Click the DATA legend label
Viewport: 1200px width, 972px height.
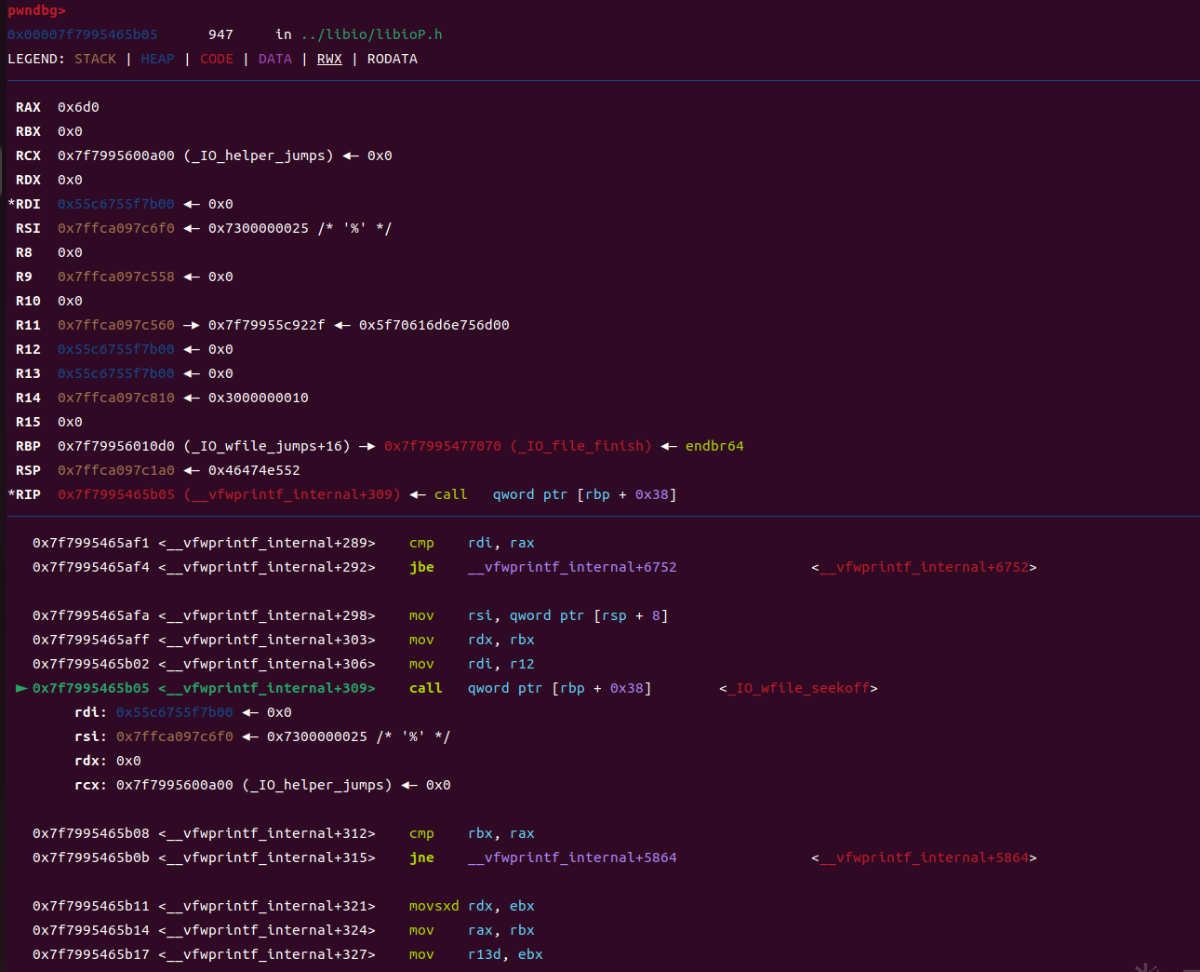274,59
